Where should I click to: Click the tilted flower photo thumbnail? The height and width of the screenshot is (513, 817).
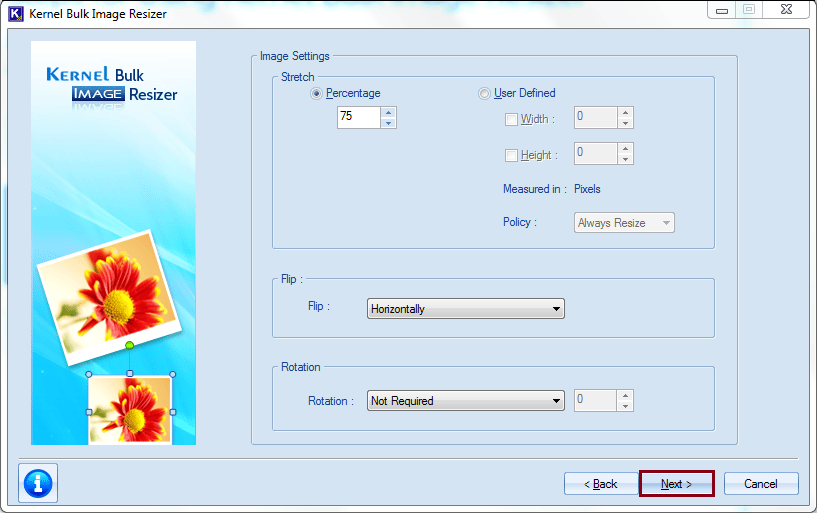point(109,297)
